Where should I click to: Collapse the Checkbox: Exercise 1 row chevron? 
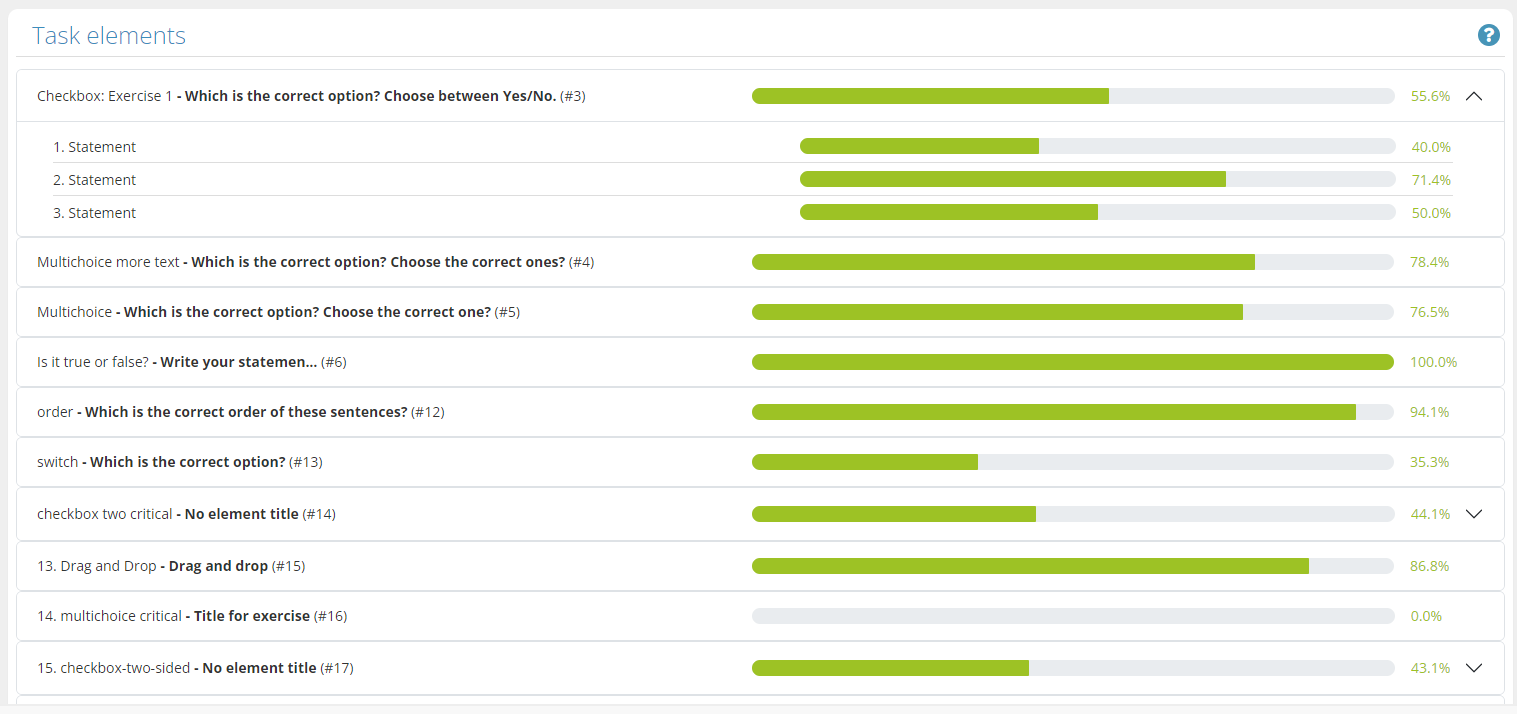point(1473,96)
